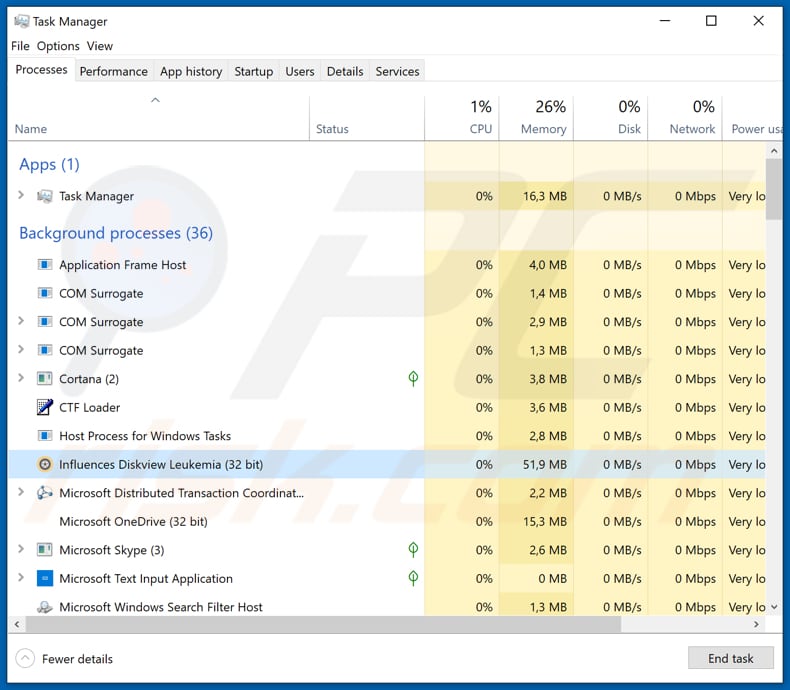Screen dimensions: 790x690
Task: Click the End task button
Action: tap(731, 658)
